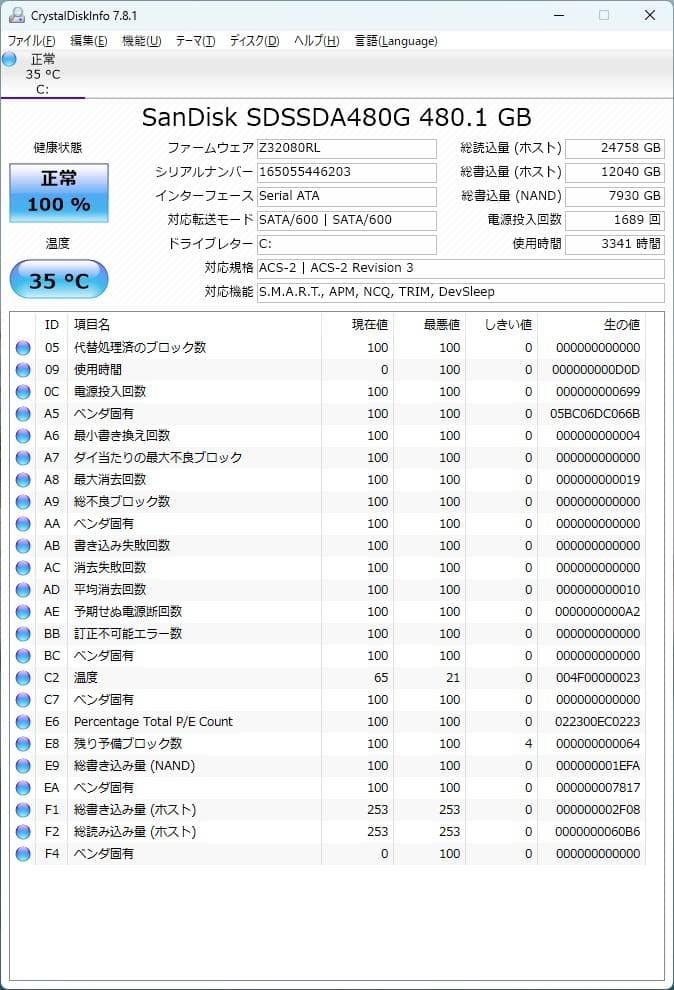The image size is (674, 990).
Task: Open the ディスク(D) menu
Action: (254, 41)
